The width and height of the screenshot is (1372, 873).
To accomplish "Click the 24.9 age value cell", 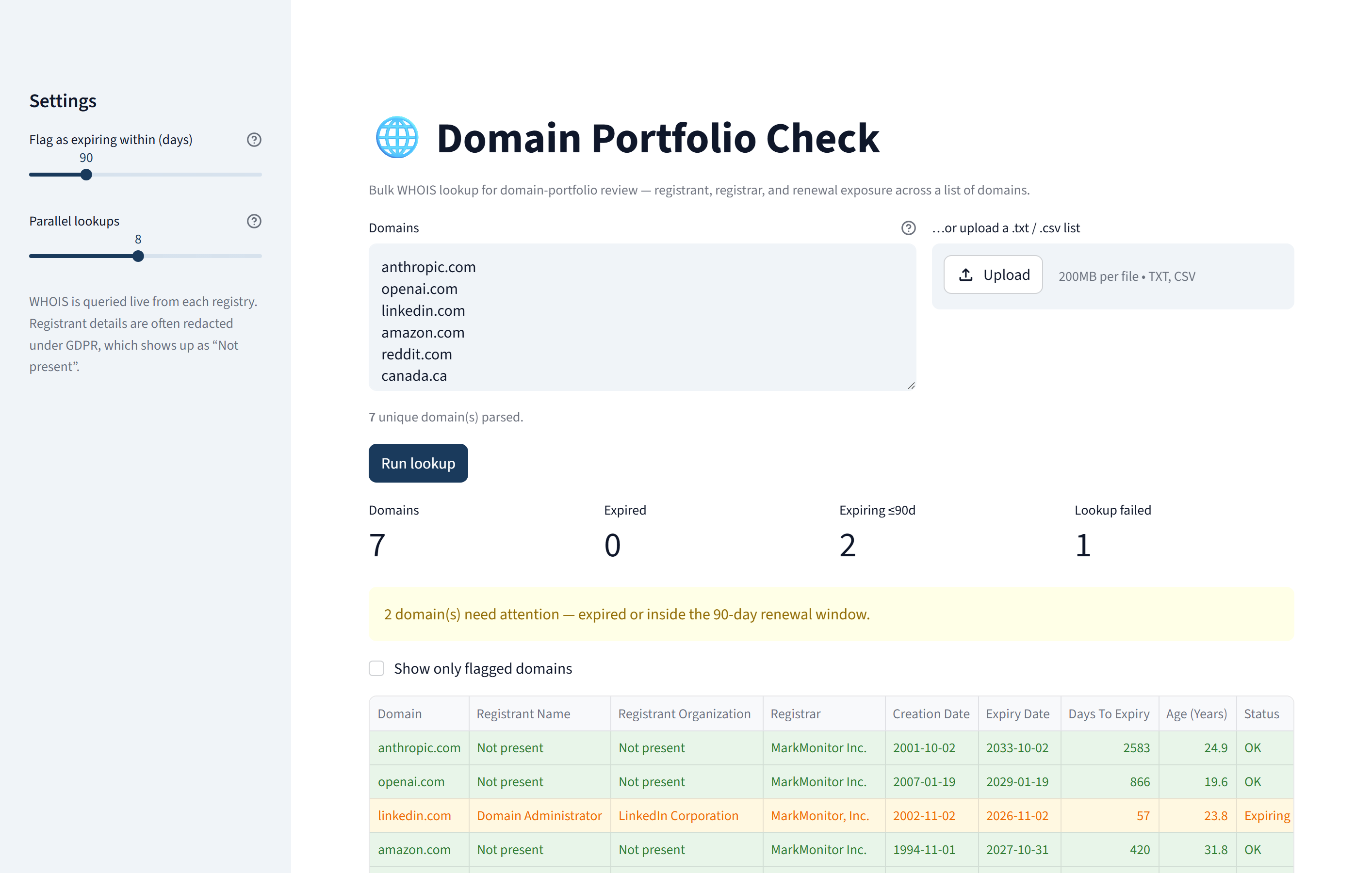I will pos(1197,748).
